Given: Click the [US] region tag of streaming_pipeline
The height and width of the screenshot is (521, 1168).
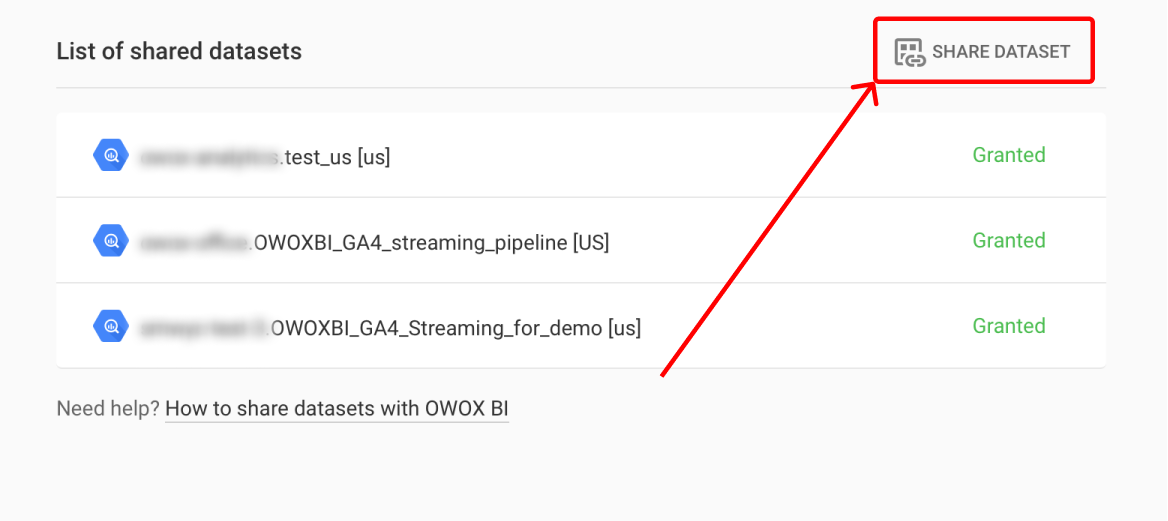Looking at the screenshot, I should tap(591, 242).
